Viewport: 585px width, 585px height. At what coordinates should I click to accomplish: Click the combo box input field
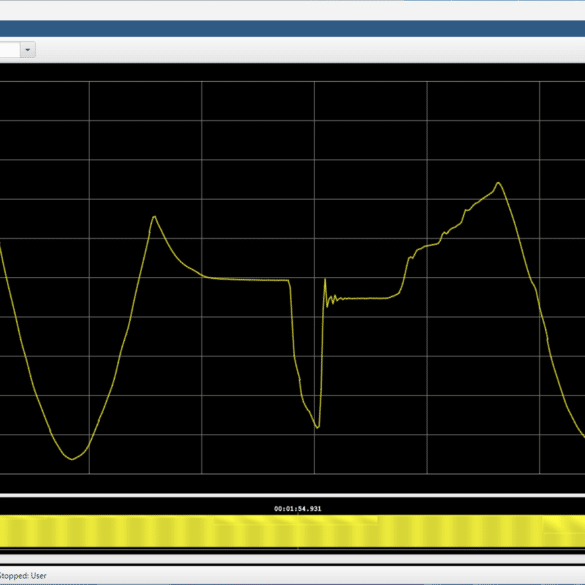10,50
